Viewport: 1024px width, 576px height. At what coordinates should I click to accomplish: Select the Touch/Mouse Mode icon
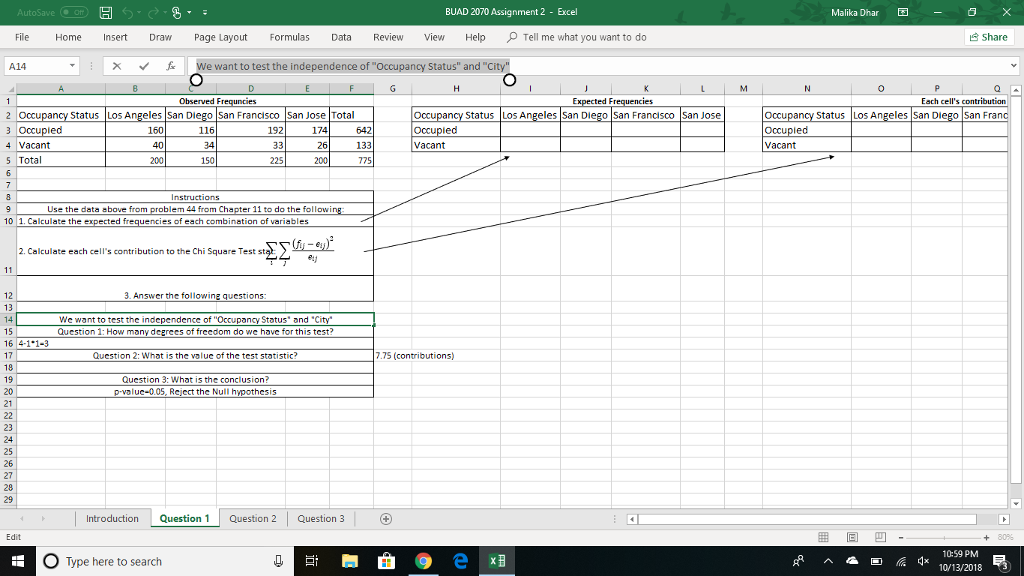(176, 14)
